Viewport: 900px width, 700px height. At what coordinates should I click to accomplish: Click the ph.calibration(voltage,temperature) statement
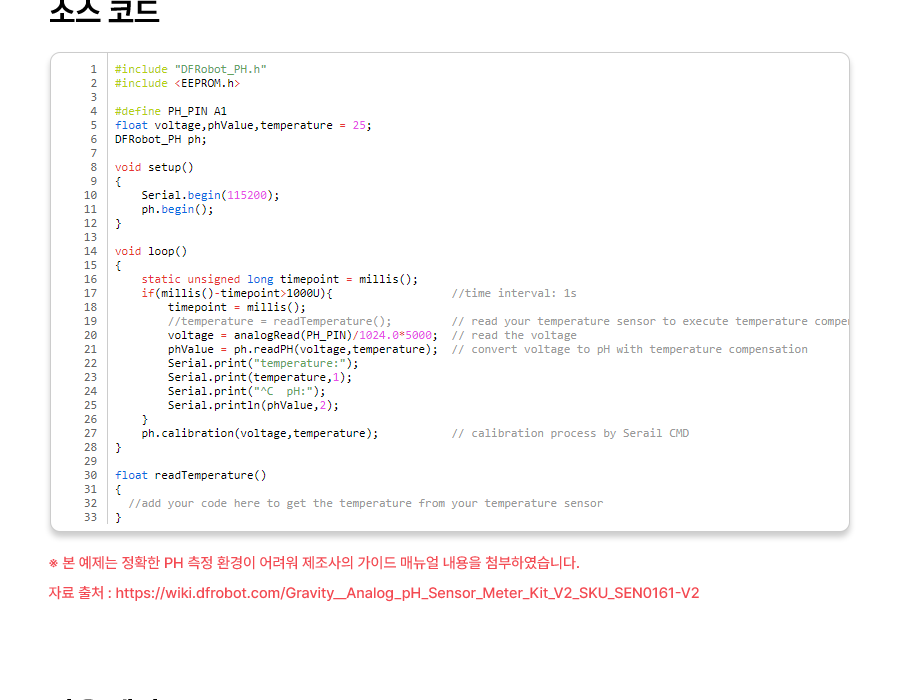[259, 433]
